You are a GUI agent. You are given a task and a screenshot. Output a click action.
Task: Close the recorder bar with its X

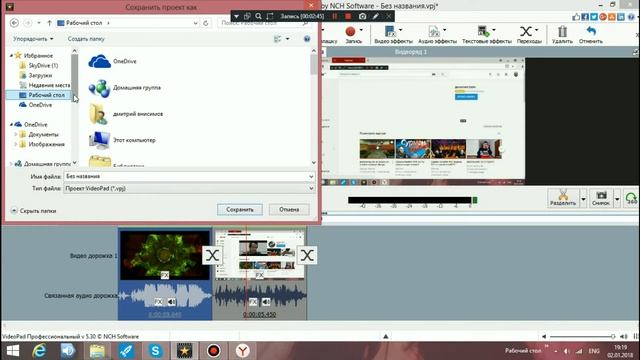point(389,16)
